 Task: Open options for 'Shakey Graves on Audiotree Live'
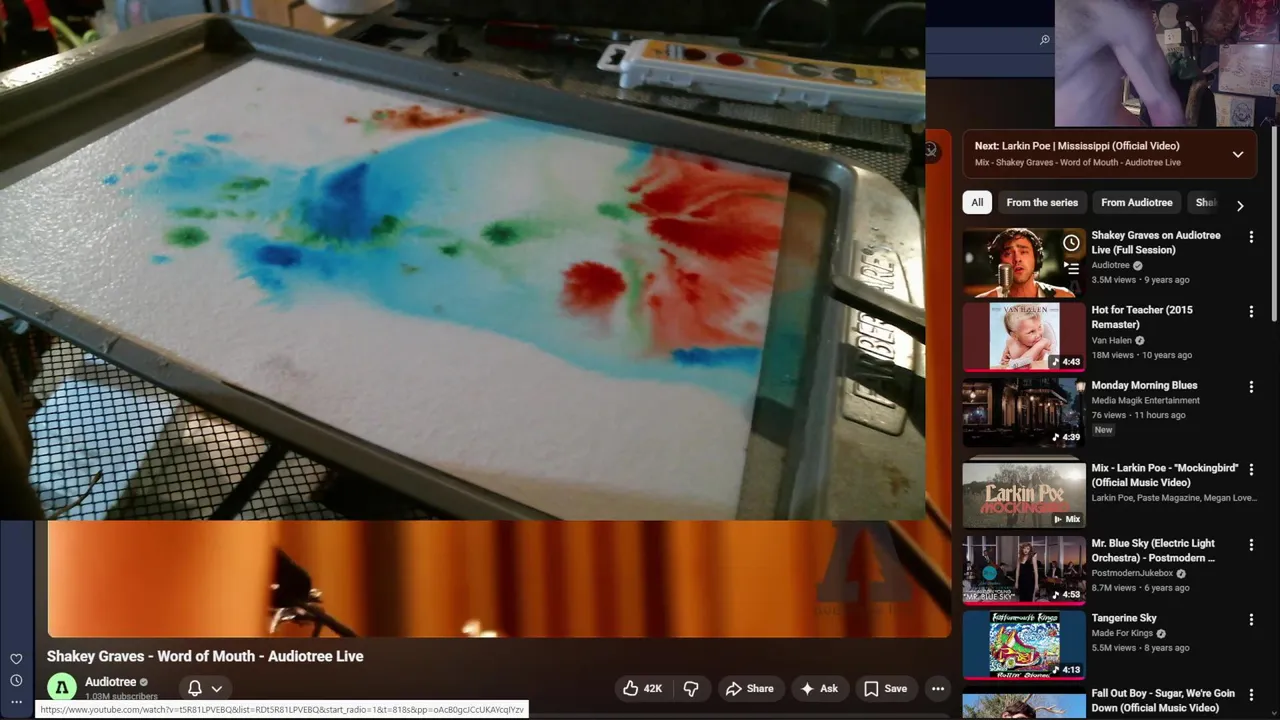pyautogui.click(x=1251, y=237)
